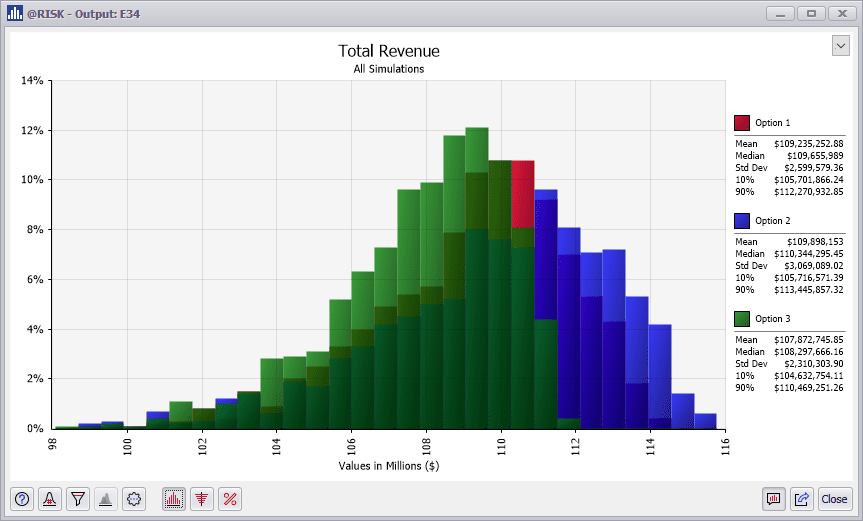Open the help icon in bottom toolbar
Screen dimensions: 863x521
[22, 499]
